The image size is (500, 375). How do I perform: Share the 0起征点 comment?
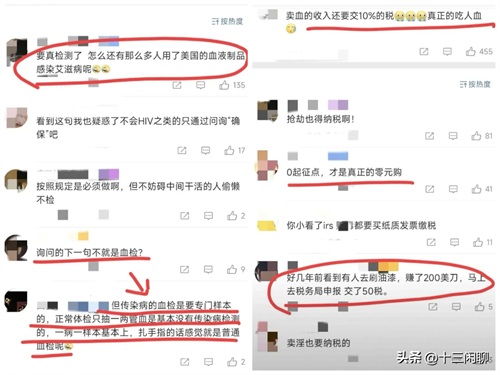(430, 189)
